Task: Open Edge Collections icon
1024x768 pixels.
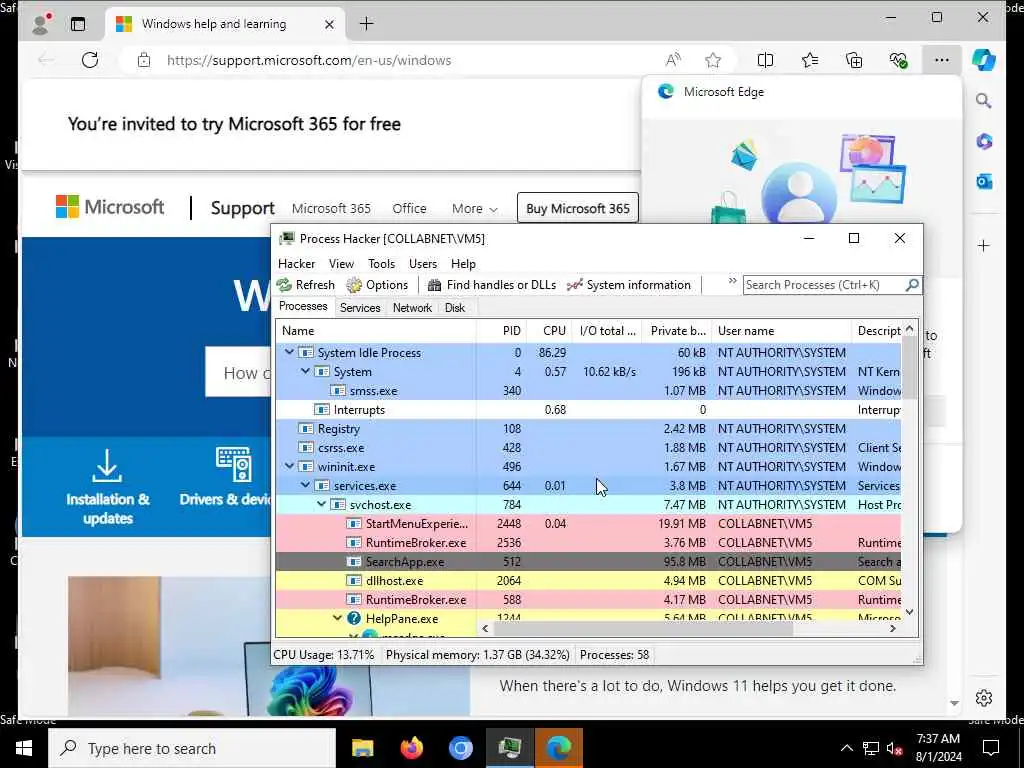Action: (x=854, y=60)
